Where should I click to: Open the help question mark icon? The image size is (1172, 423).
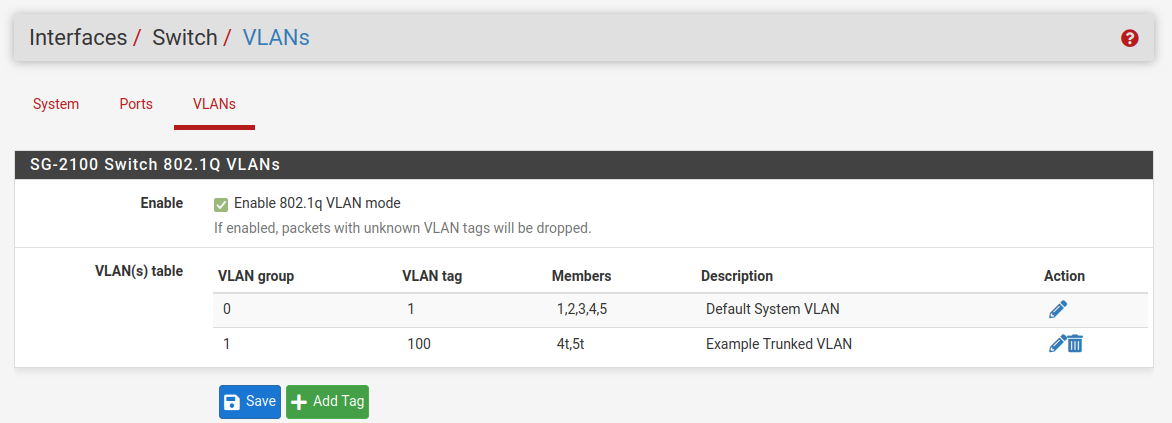click(x=1129, y=38)
